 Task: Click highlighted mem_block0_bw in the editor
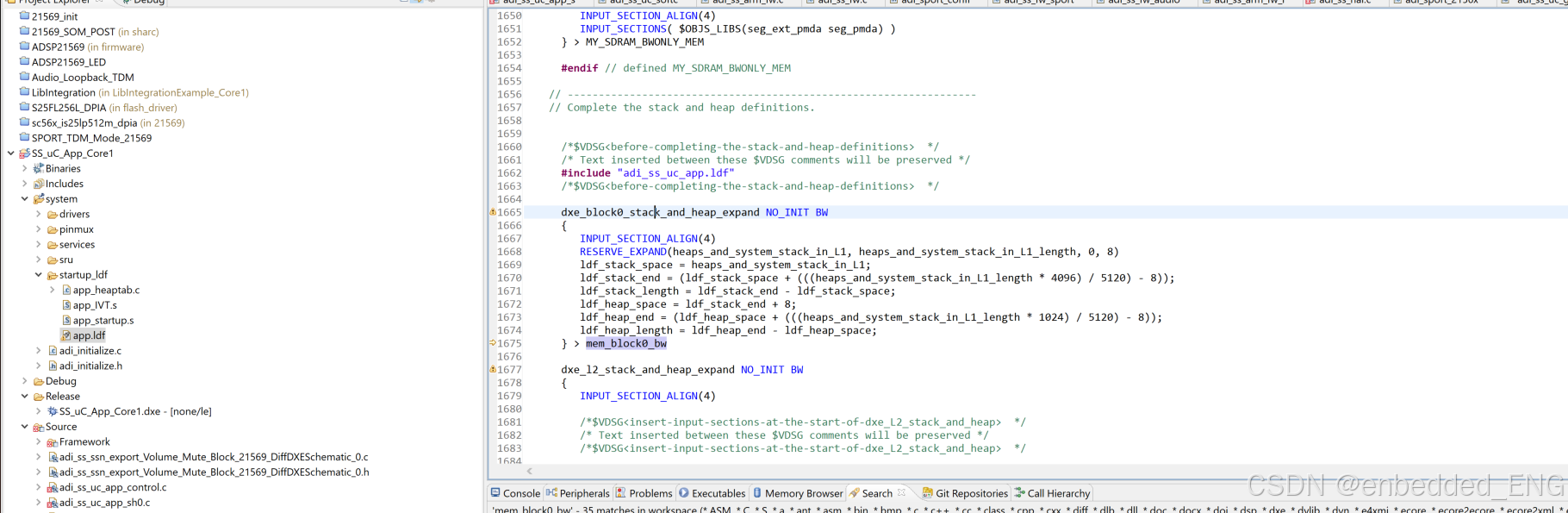point(626,343)
